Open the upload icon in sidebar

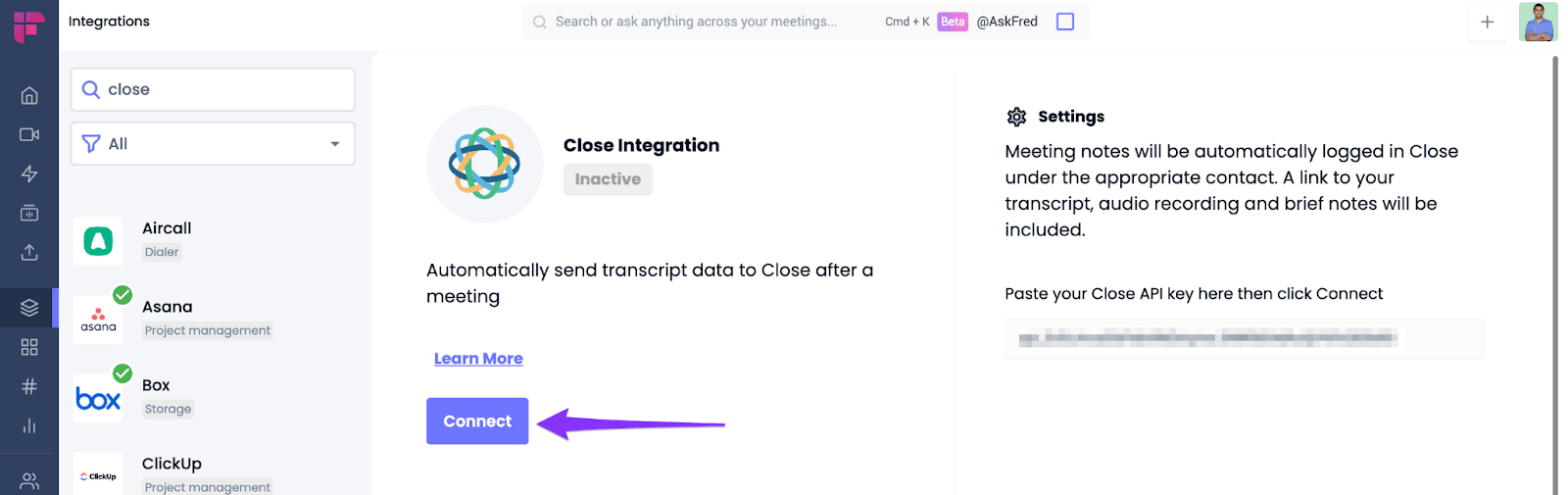(29, 252)
